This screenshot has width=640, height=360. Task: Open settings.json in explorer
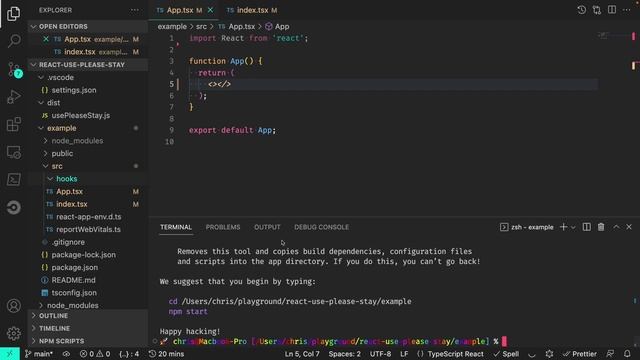point(88,90)
